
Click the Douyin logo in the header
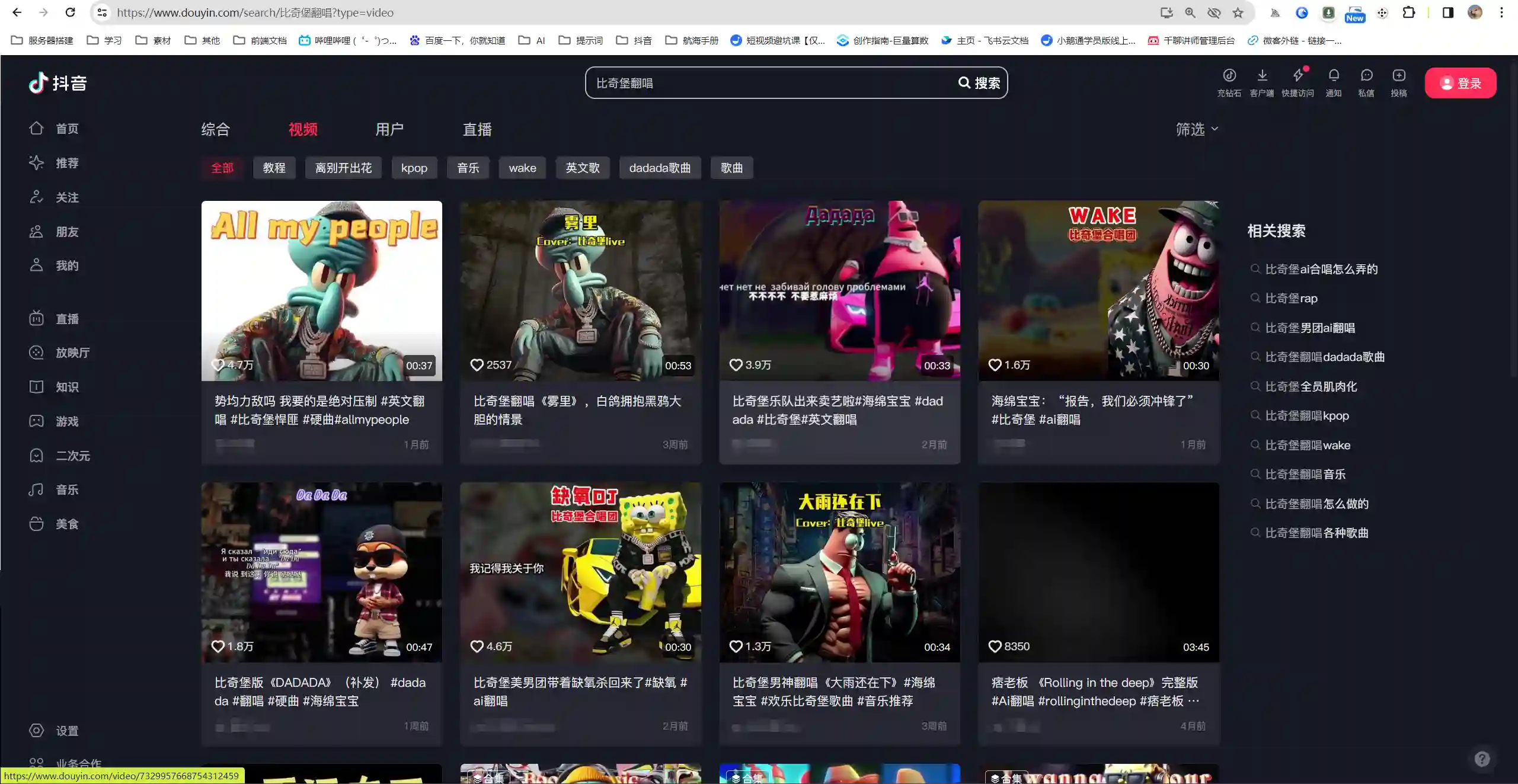(57, 83)
